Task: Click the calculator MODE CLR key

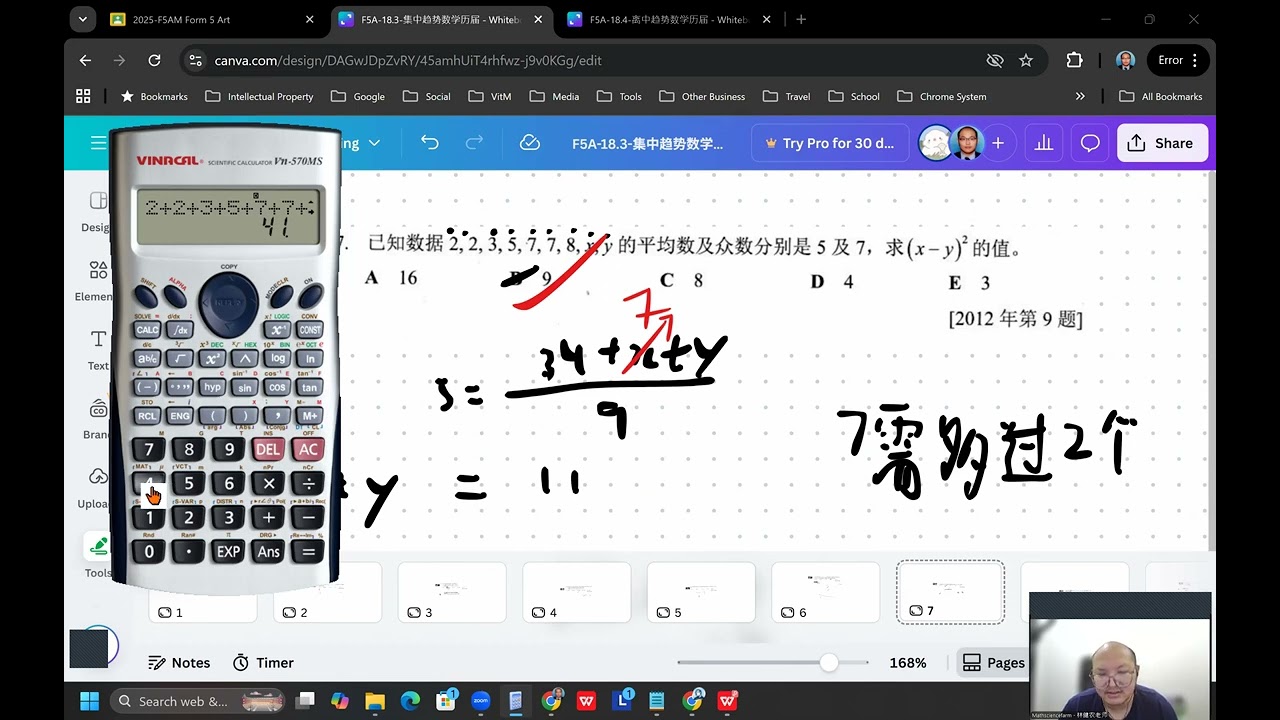Action: click(x=280, y=296)
